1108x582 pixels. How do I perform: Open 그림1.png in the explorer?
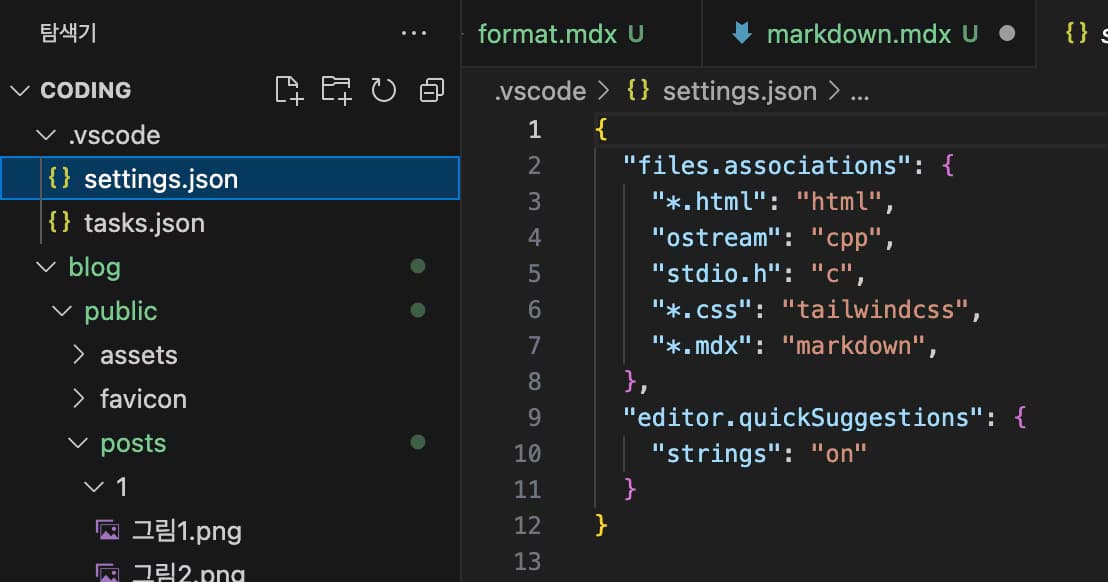pos(230,530)
